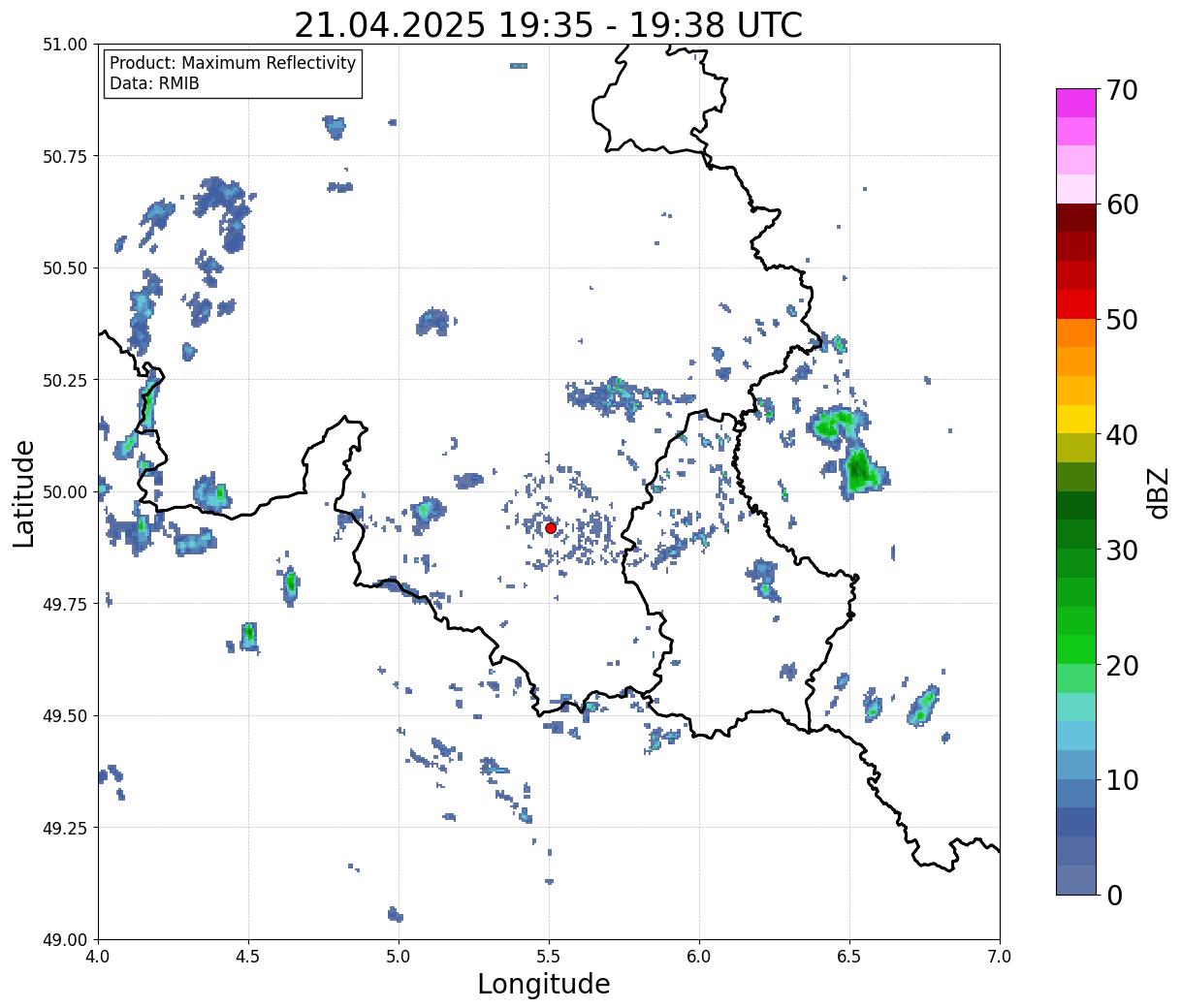The image size is (1182, 1008).
Task: Click the latitude tick label 50.25
Action: click(65, 380)
